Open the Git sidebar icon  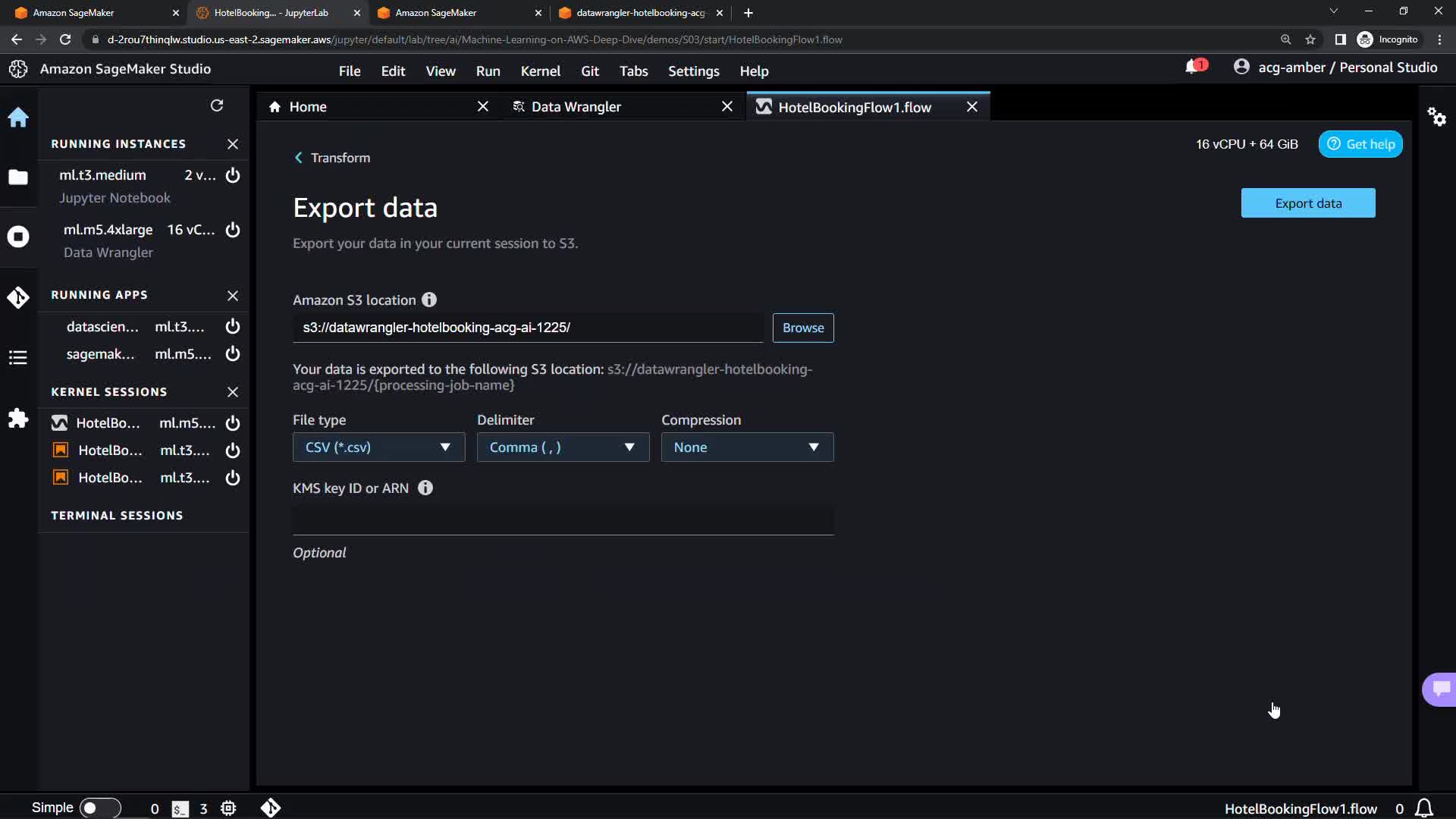click(x=18, y=297)
